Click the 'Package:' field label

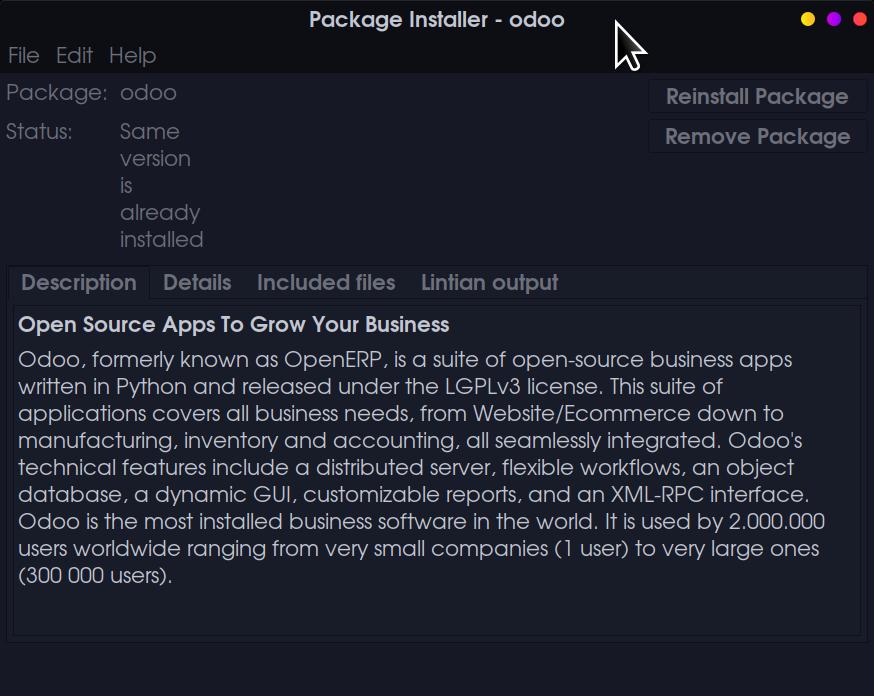pos(56,93)
